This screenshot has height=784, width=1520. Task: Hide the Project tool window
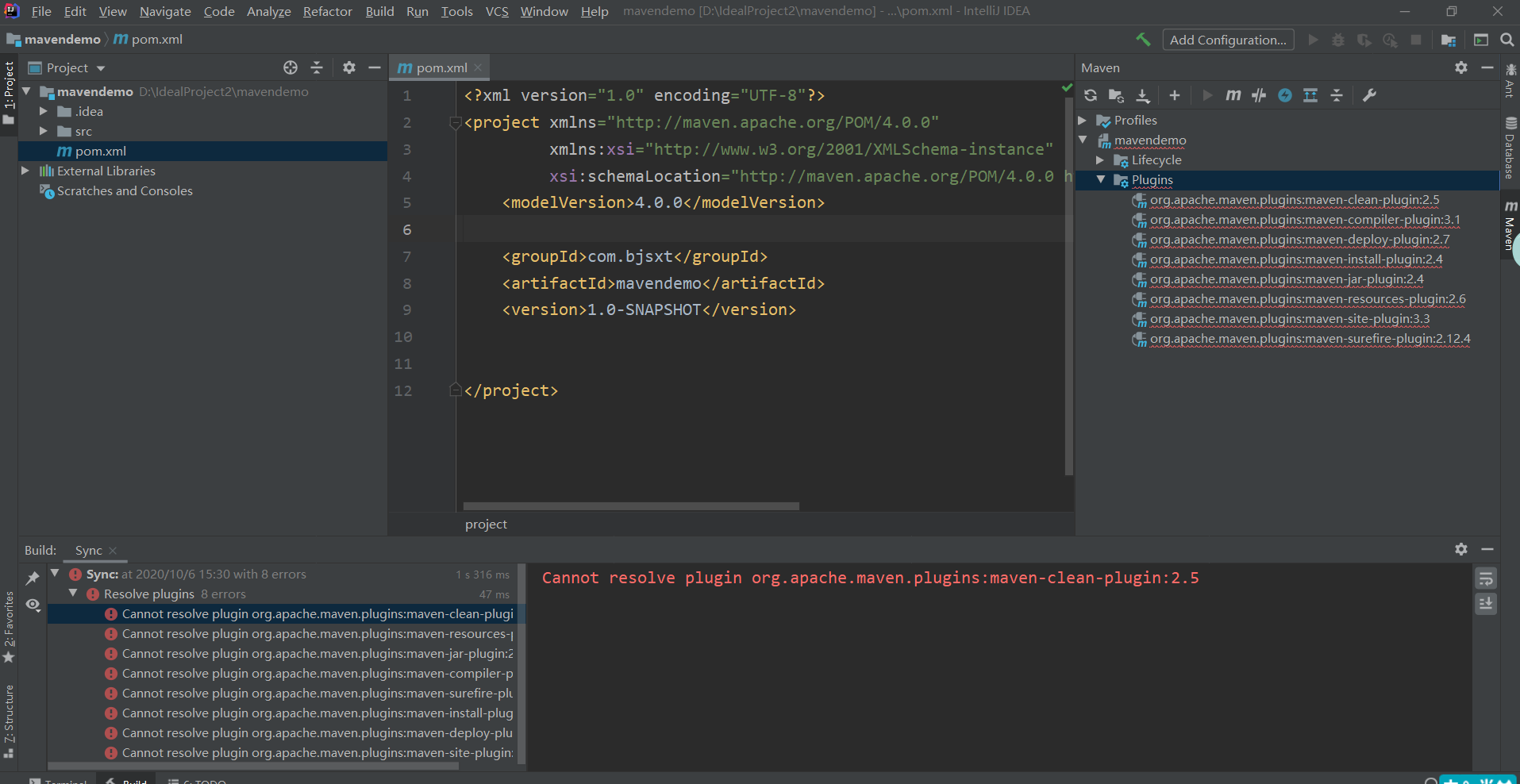[375, 67]
